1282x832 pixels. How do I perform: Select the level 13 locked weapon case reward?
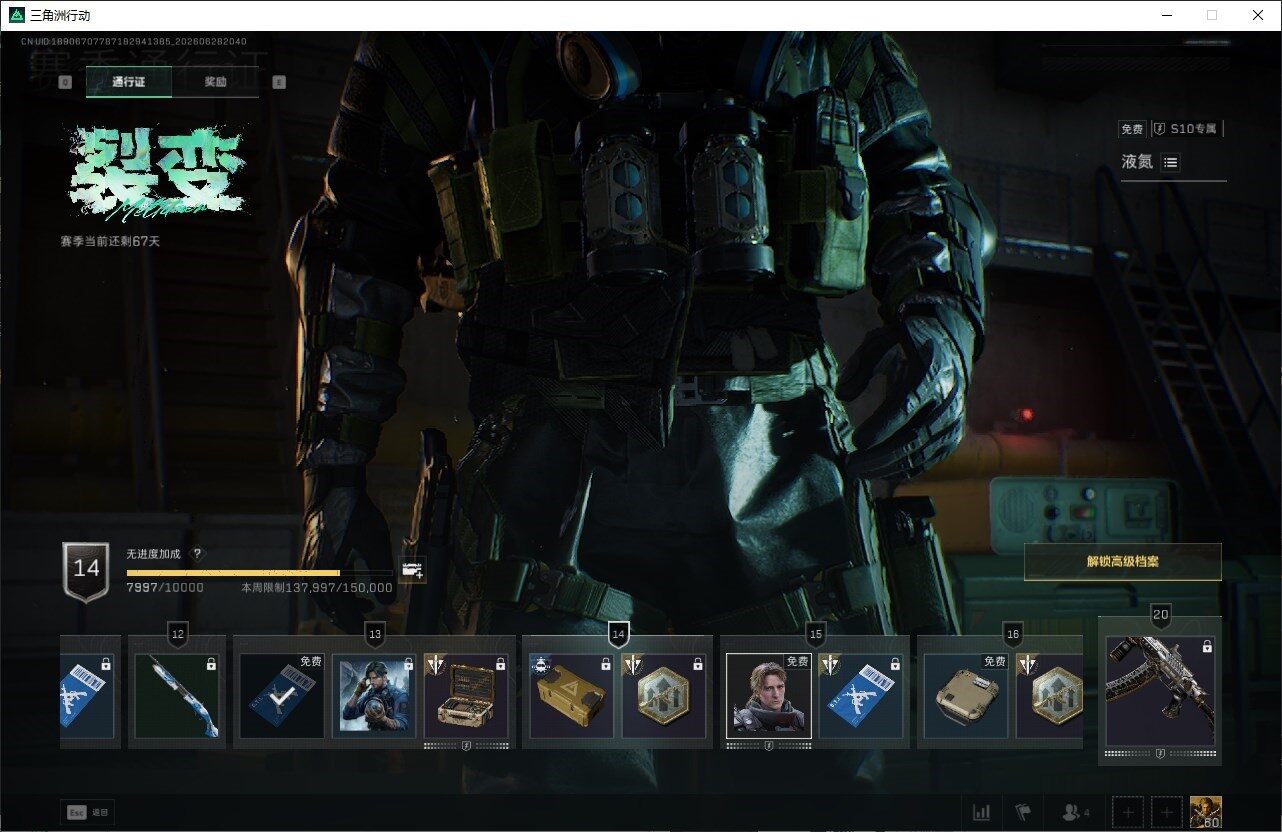(466, 695)
